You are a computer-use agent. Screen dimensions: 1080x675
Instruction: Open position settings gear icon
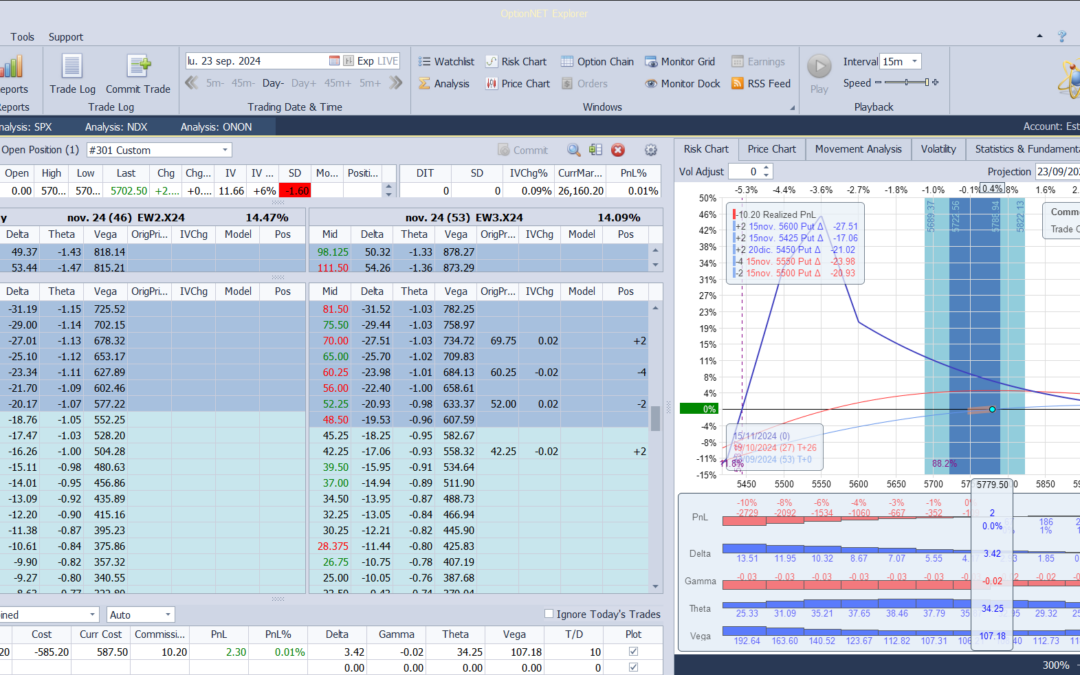[x=651, y=150]
